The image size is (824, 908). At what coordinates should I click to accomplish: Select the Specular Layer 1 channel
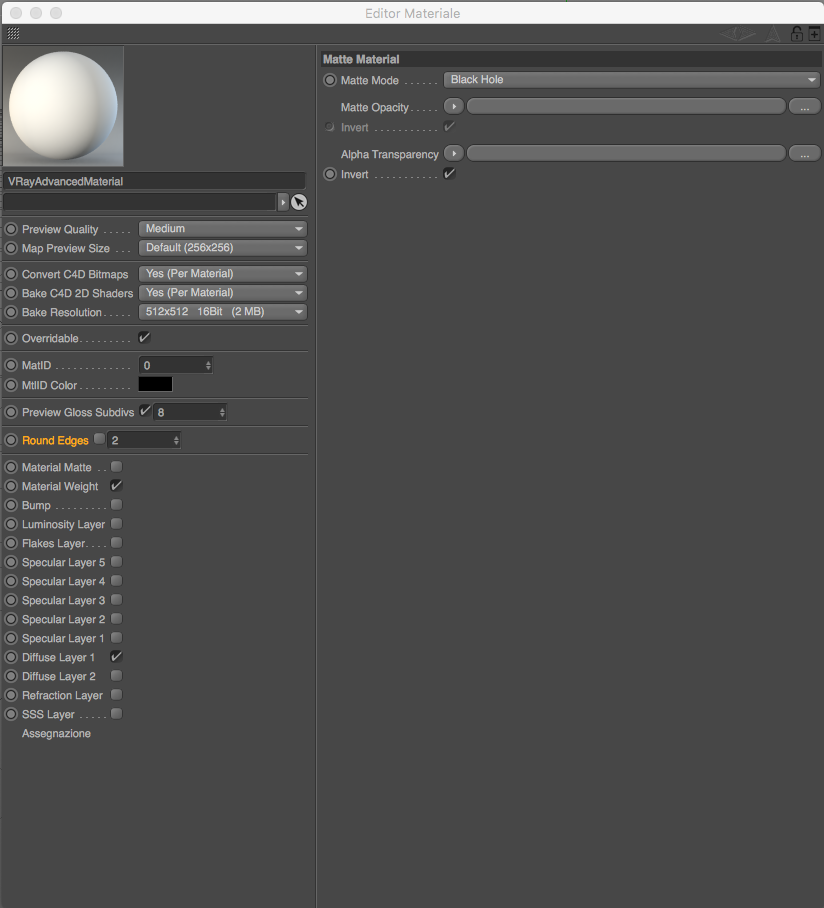pyautogui.click(x=63, y=638)
